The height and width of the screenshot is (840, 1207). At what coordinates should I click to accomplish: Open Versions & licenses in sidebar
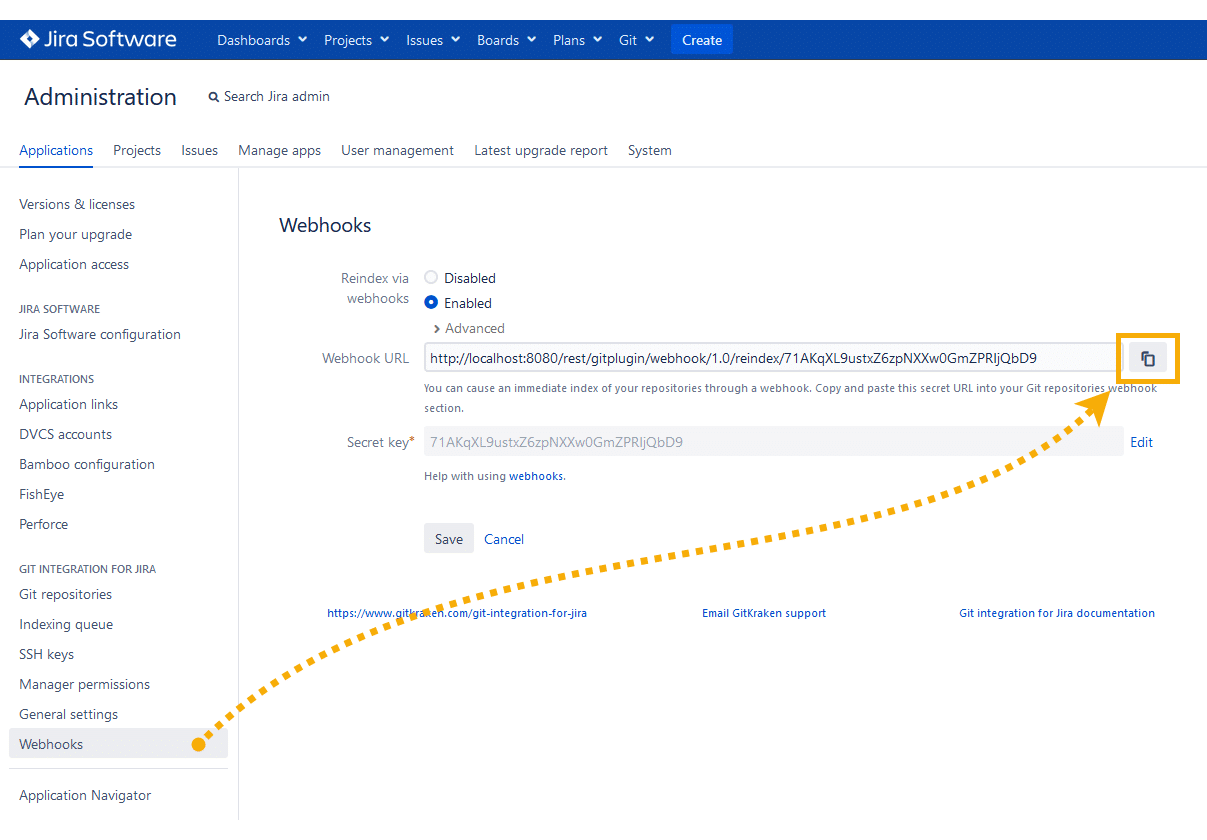click(x=77, y=204)
